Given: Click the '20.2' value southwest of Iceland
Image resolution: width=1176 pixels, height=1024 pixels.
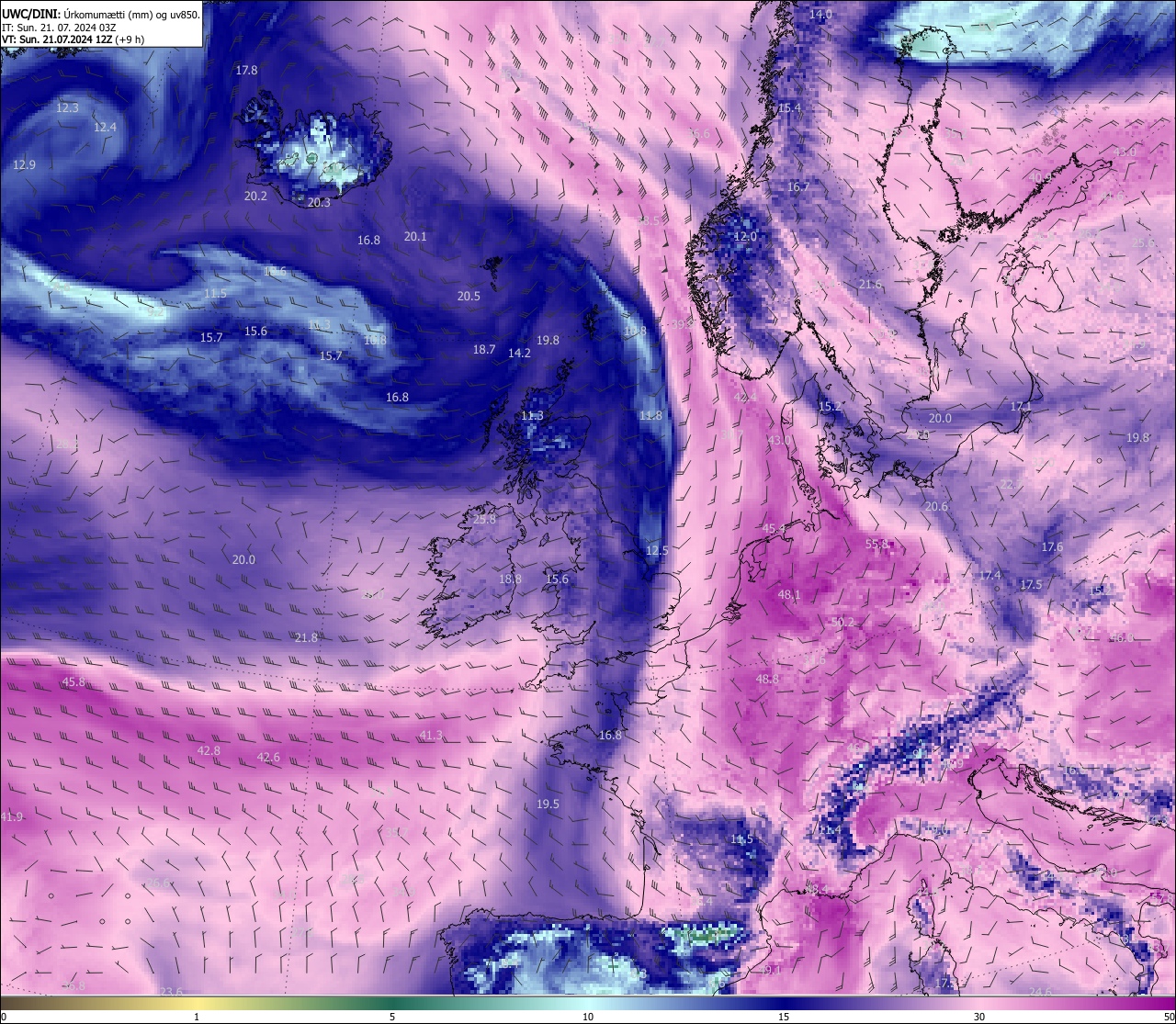Looking at the screenshot, I should (255, 196).
